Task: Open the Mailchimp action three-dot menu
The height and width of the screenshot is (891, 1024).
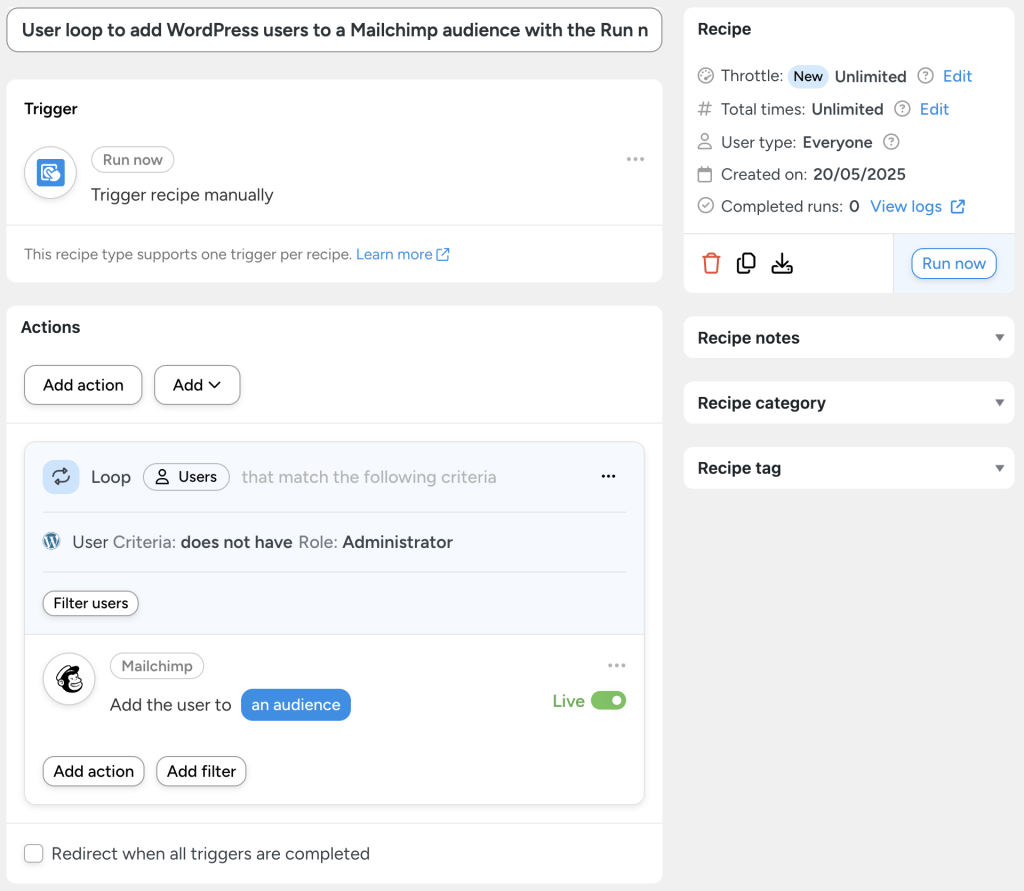Action: (x=617, y=665)
